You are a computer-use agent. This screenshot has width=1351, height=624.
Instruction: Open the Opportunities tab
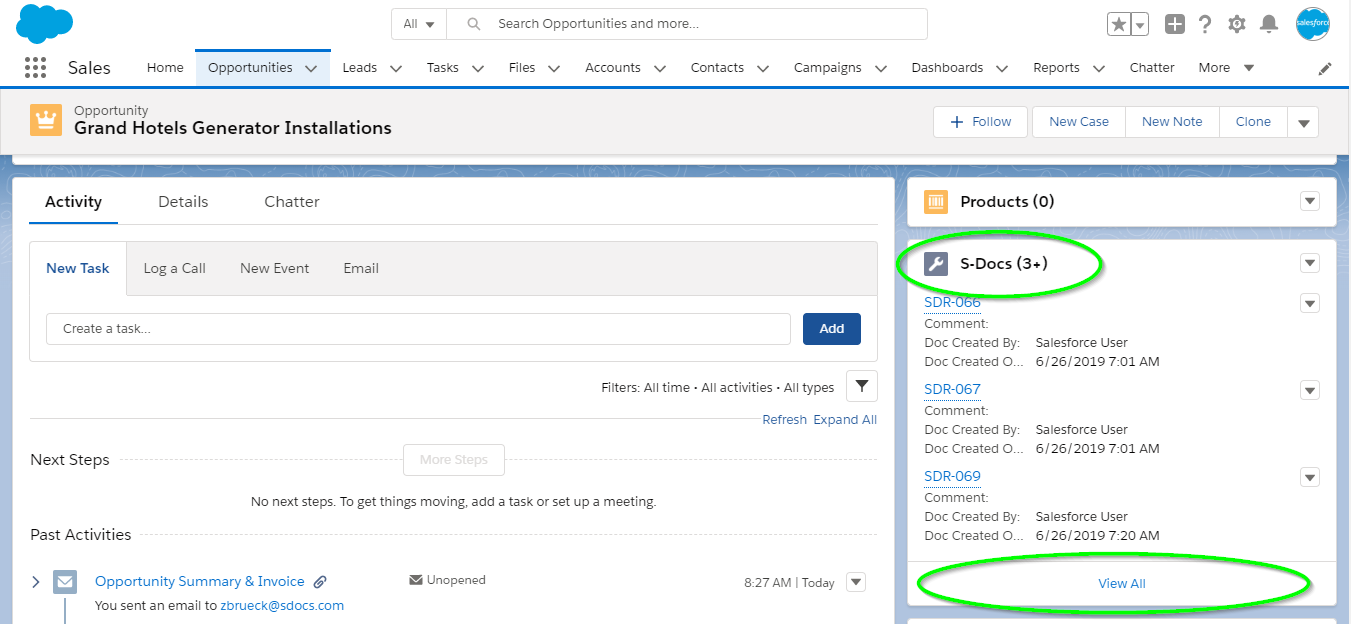pos(250,68)
